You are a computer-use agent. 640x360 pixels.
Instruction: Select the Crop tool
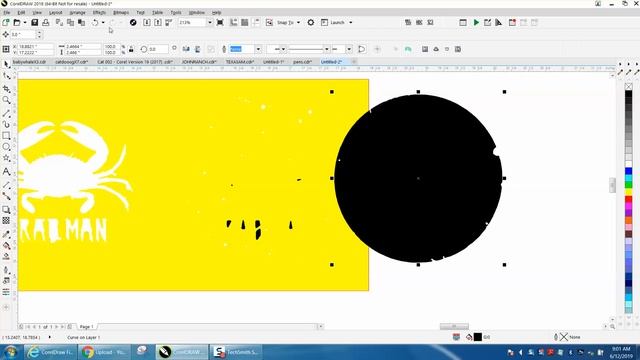6,89
